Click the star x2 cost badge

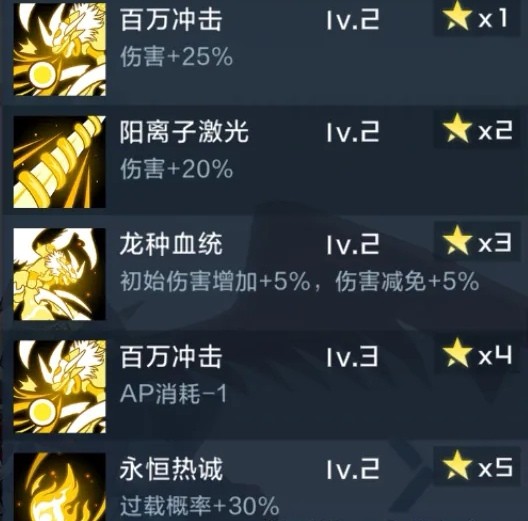[x=476, y=130]
